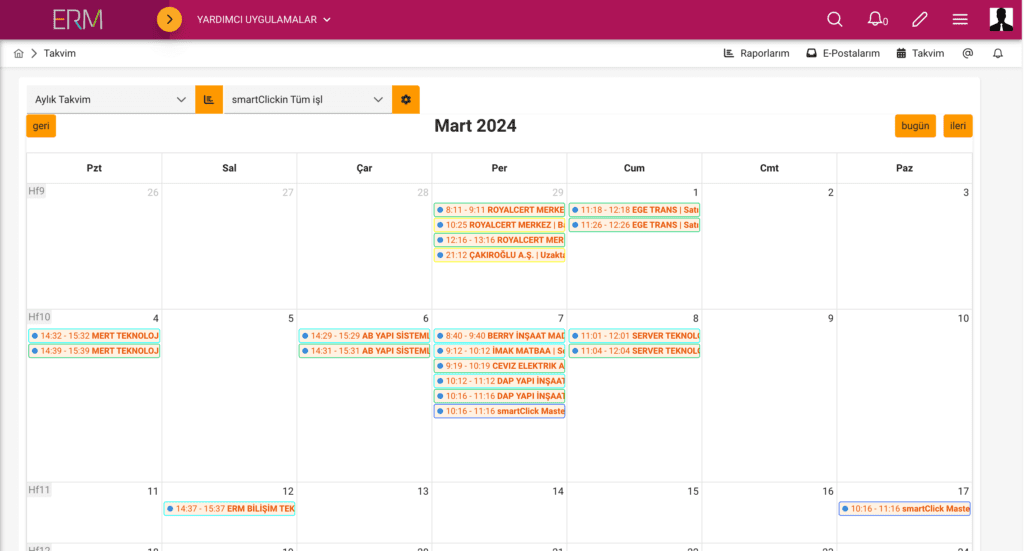Open smartClick Master event on 7th
This screenshot has height=551, width=1024.
500,411
